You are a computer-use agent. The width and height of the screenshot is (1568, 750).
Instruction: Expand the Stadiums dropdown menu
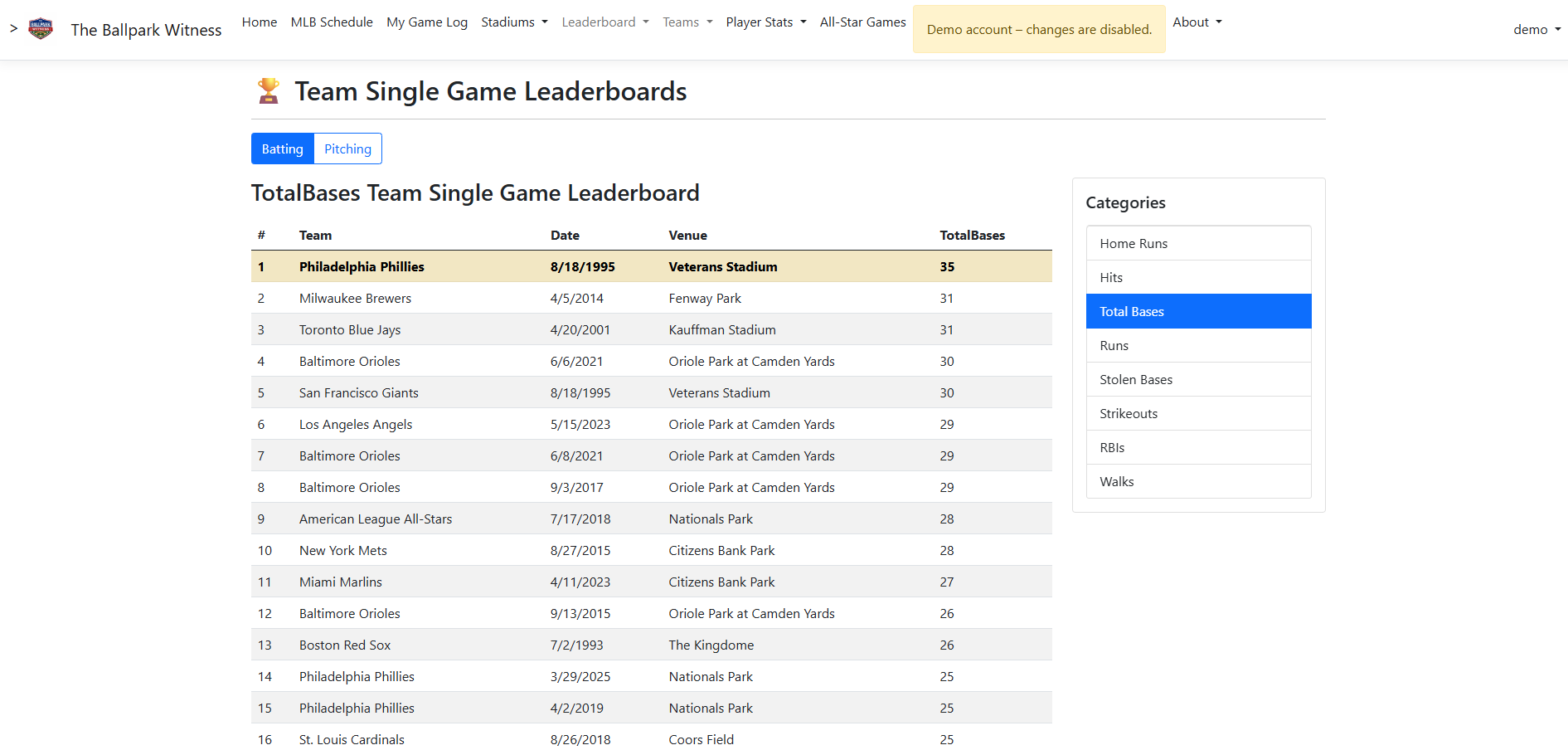click(x=514, y=22)
